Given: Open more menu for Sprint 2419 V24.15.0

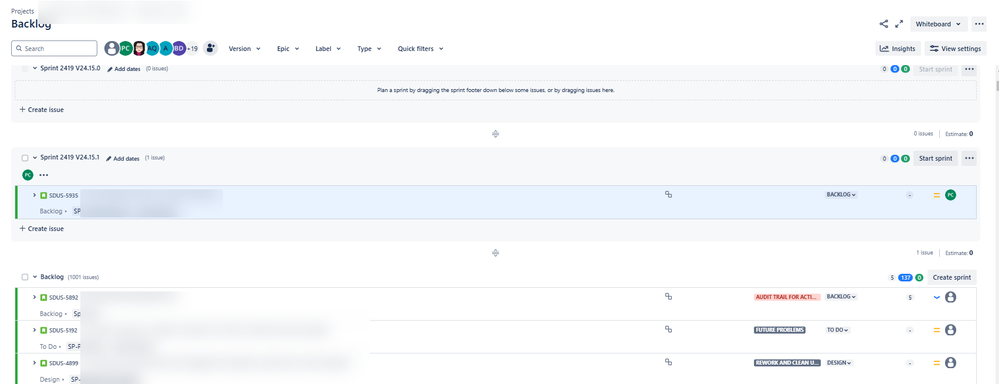Looking at the screenshot, I should pos(969,69).
